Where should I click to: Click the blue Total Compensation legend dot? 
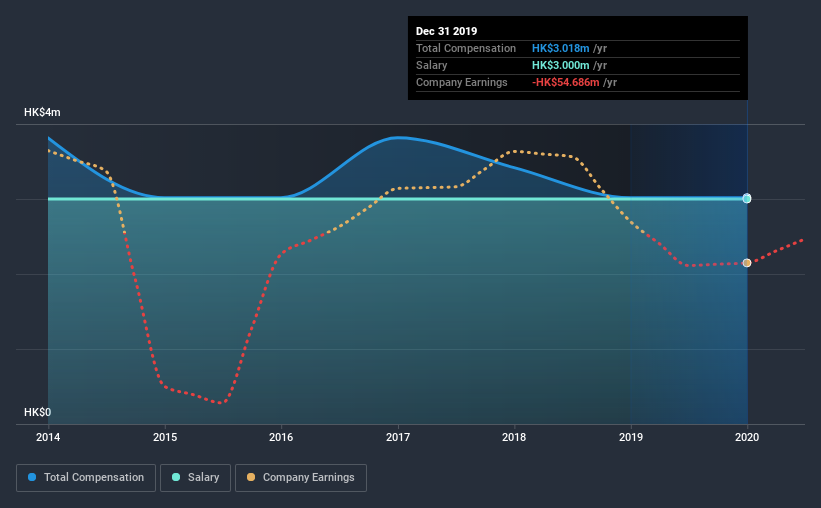click(x=32, y=477)
